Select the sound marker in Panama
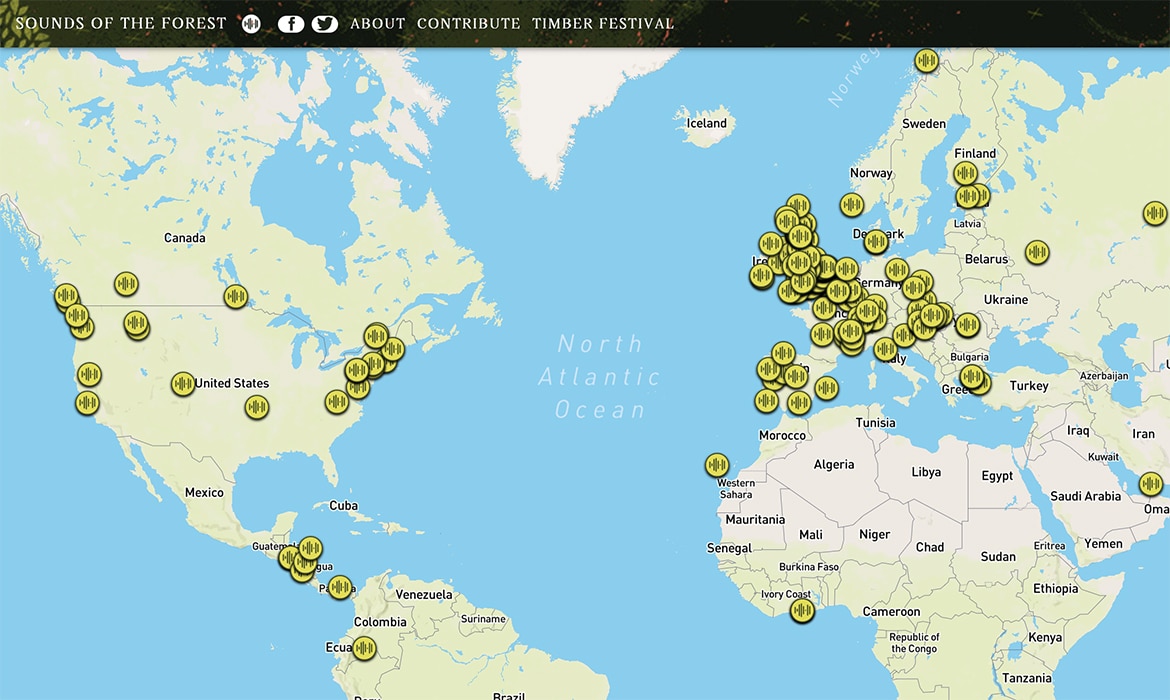 [x=340, y=587]
